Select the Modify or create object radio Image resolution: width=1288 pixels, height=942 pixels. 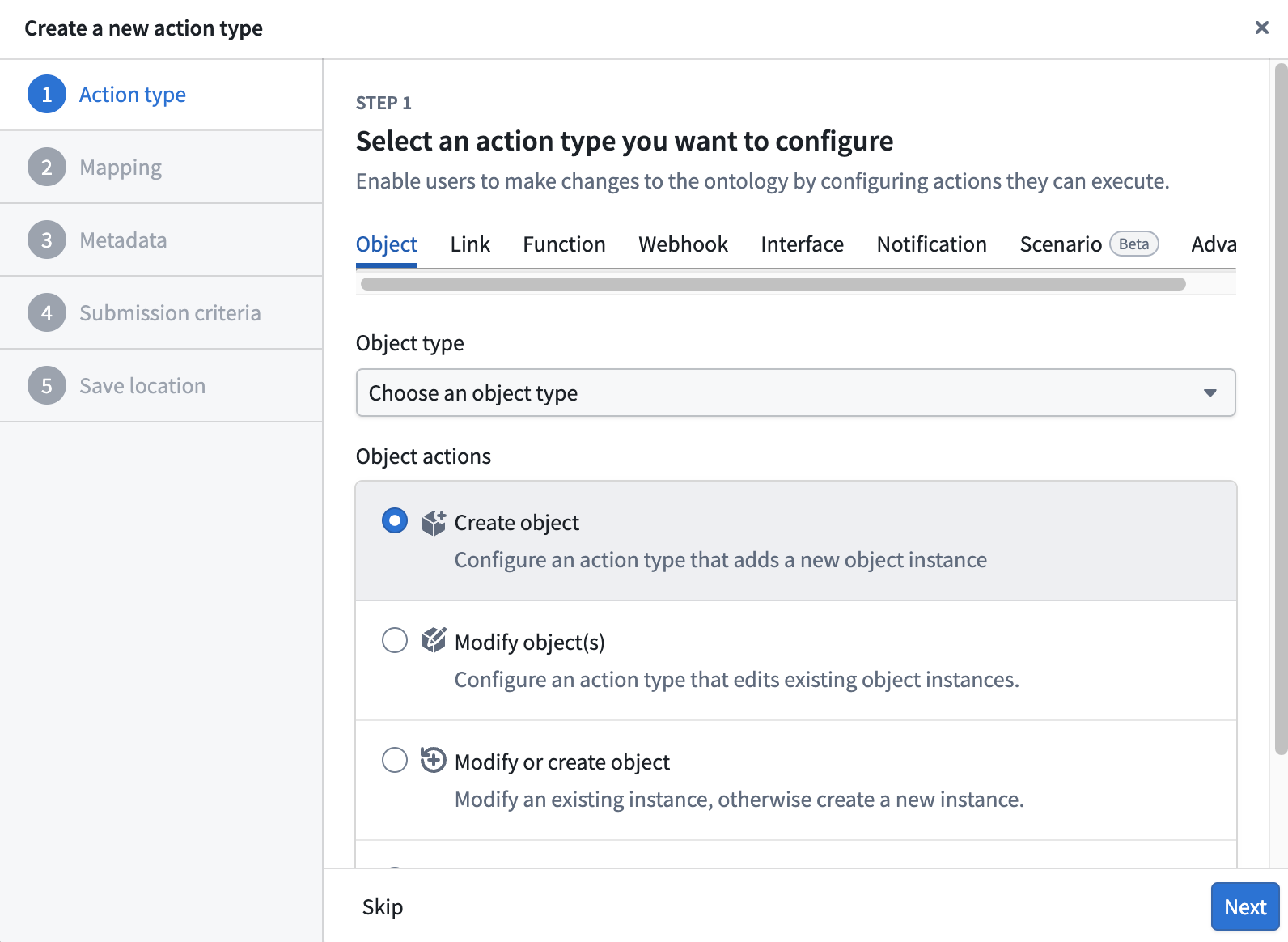[x=395, y=760]
